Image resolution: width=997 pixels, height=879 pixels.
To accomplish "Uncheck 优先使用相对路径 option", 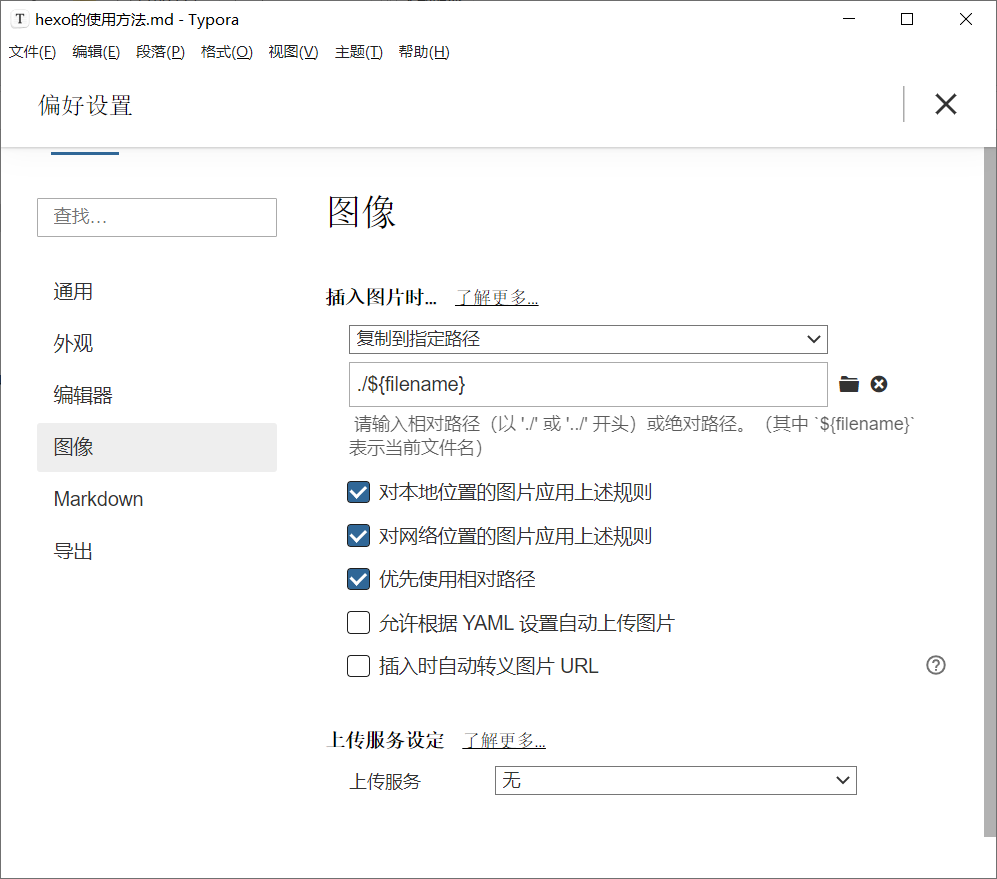I will click(359, 579).
